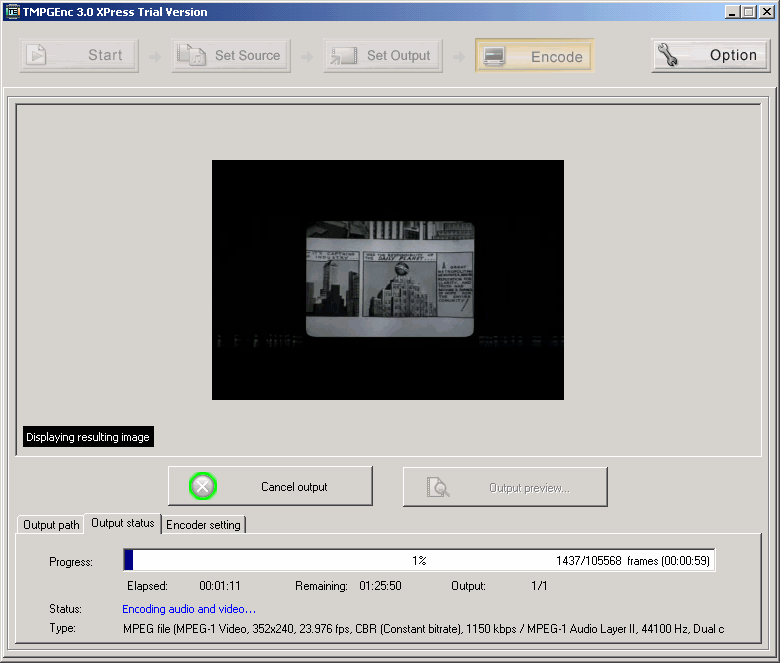Open the Encoder setting tab
The height and width of the screenshot is (663, 780).
tap(203, 525)
